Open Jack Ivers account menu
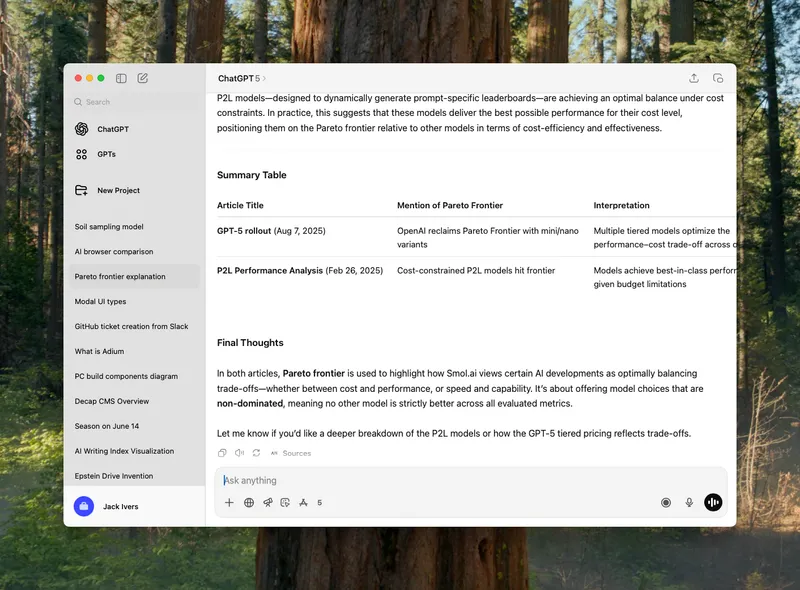This screenshot has width=800, height=590. point(120,507)
